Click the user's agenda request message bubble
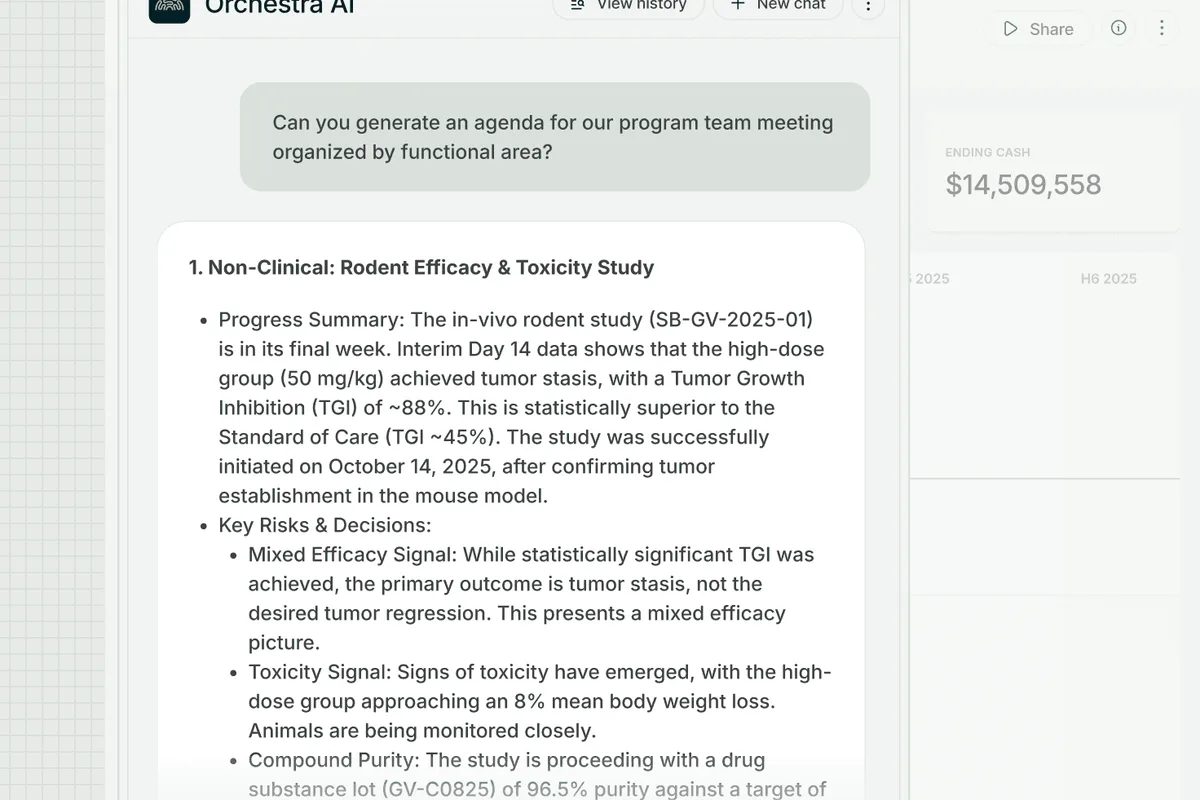This screenshot has width=1200, height=800. 555,137
